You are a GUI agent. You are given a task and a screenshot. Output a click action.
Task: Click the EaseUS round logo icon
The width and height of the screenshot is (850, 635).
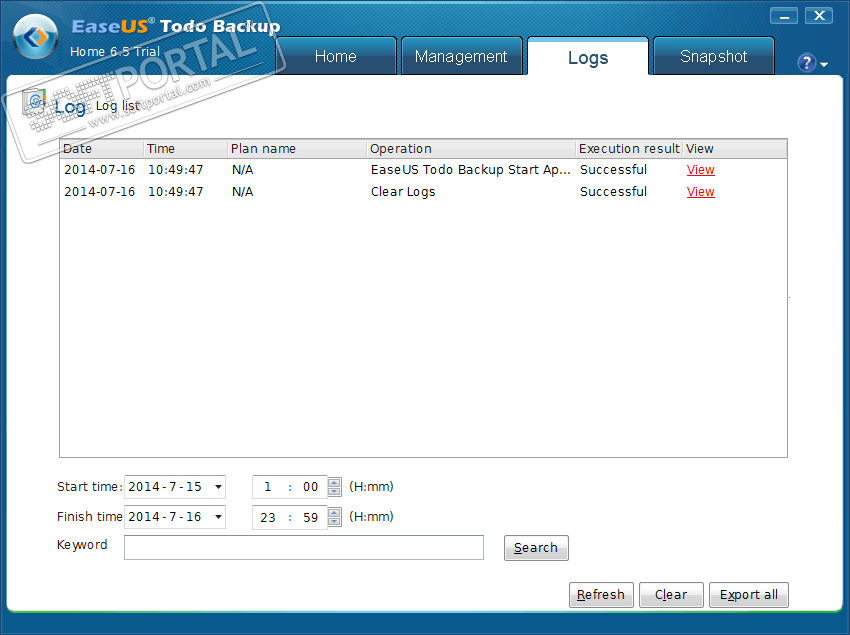coord(36,37)
